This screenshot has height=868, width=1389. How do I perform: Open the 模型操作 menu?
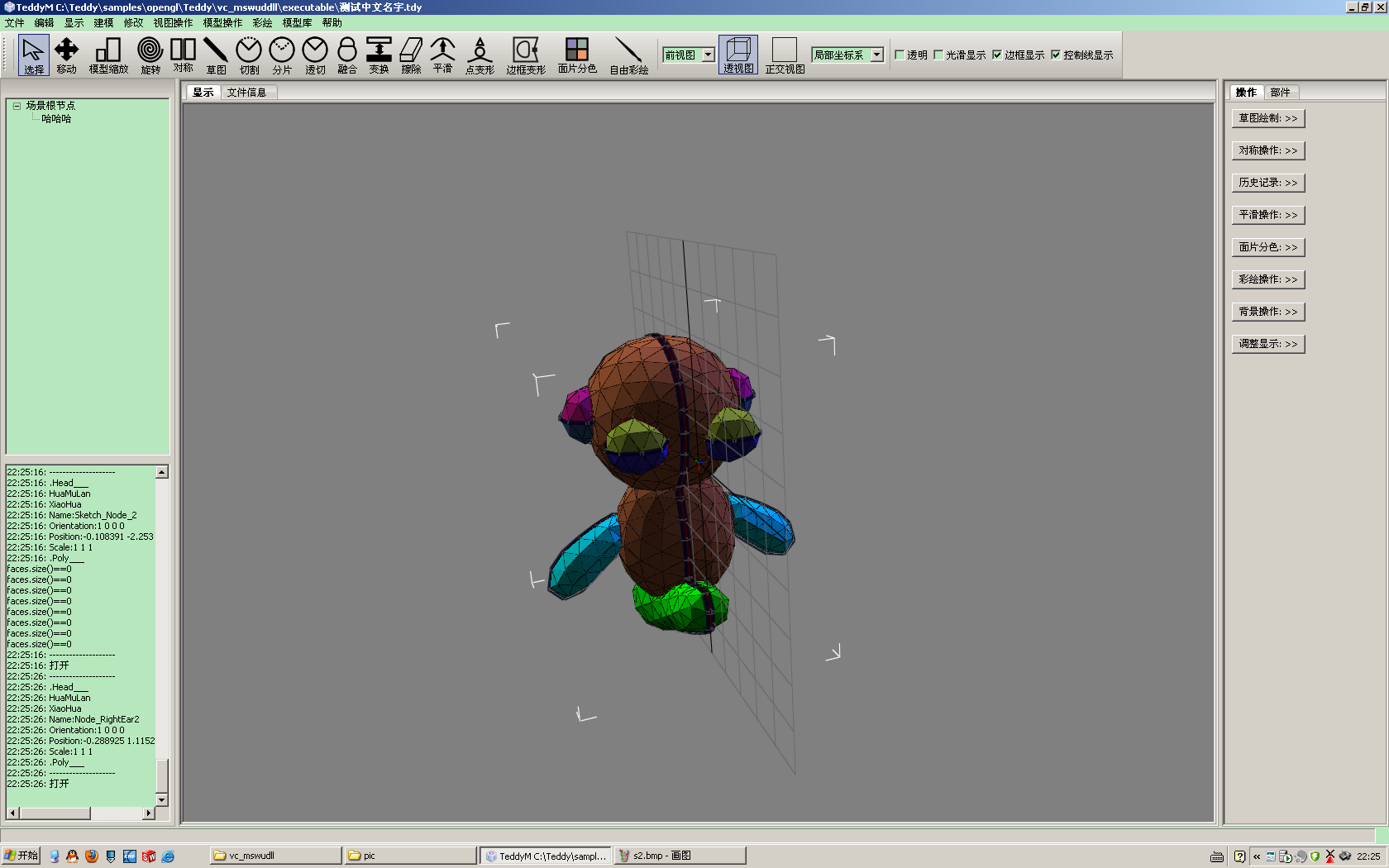(x=222, y=23)
